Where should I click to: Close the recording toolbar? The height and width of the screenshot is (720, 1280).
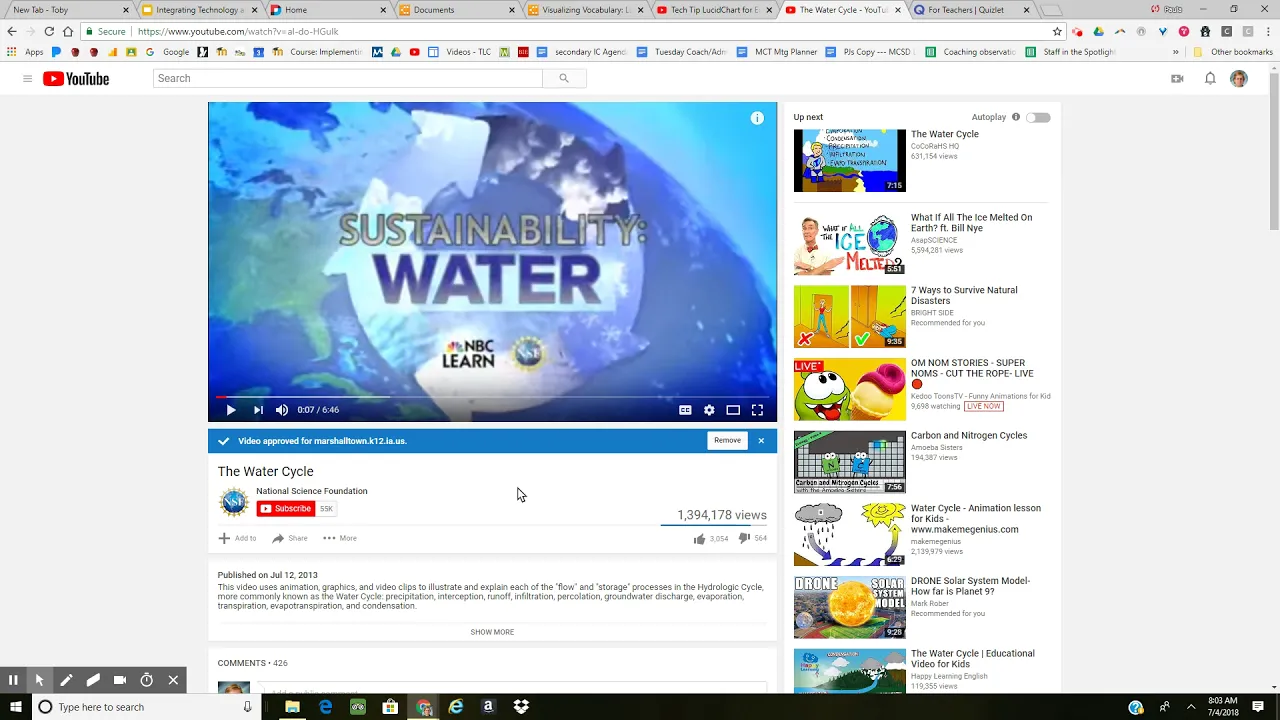click(x=173, y=680)
